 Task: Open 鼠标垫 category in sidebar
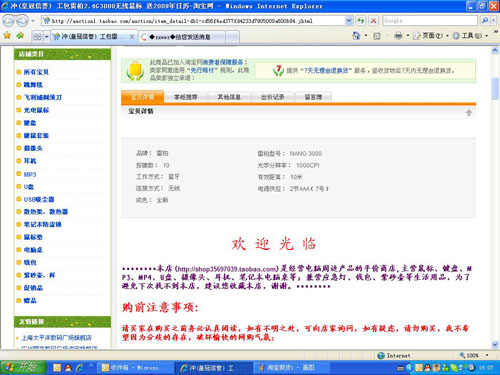coord(33,237)
